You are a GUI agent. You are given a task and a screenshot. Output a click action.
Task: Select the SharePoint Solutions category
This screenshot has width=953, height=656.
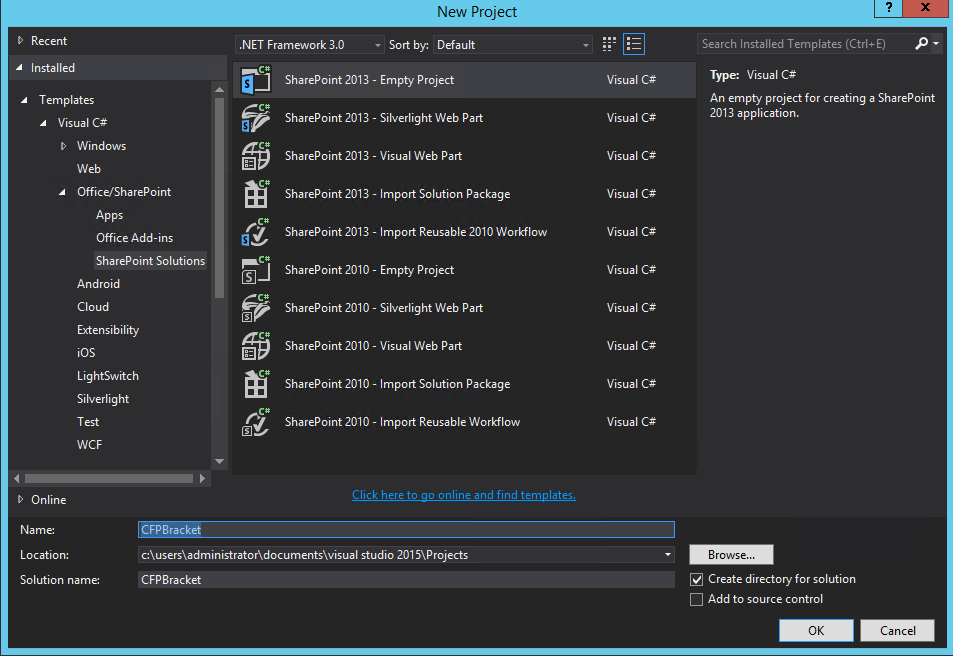point(150,261)
